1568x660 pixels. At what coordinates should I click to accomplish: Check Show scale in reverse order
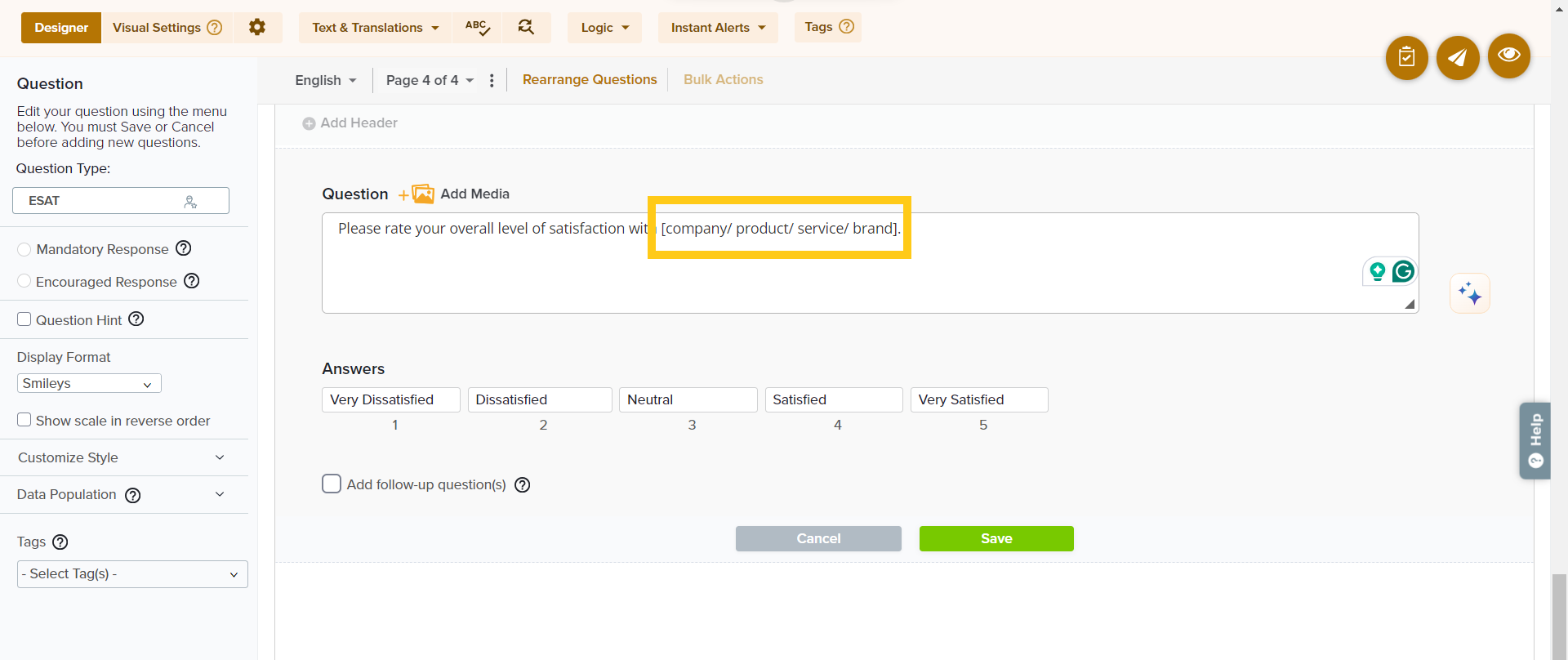24,420
